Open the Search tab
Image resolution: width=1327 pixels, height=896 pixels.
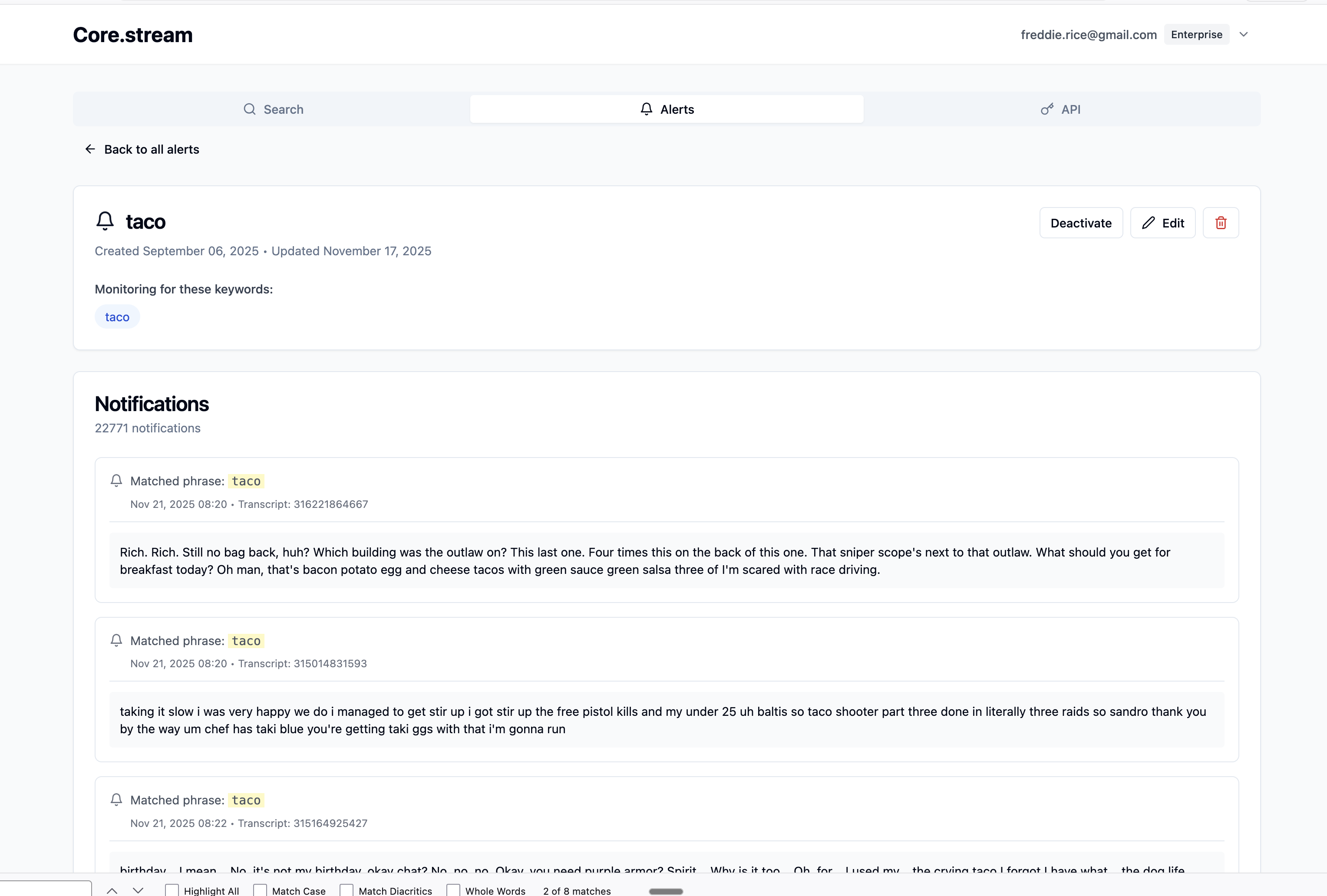[274, 109]
